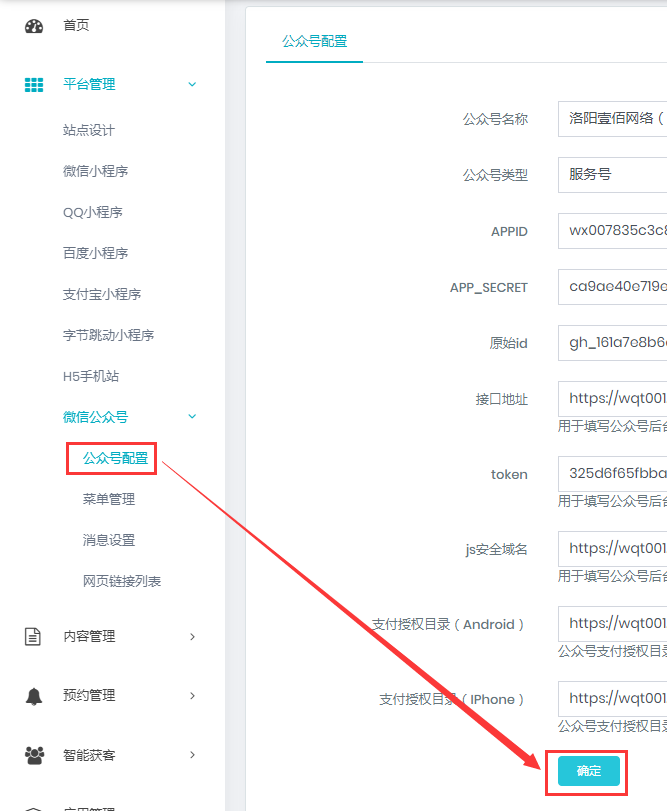Open 菜单管理 in the sidebar

pos(109,499)
